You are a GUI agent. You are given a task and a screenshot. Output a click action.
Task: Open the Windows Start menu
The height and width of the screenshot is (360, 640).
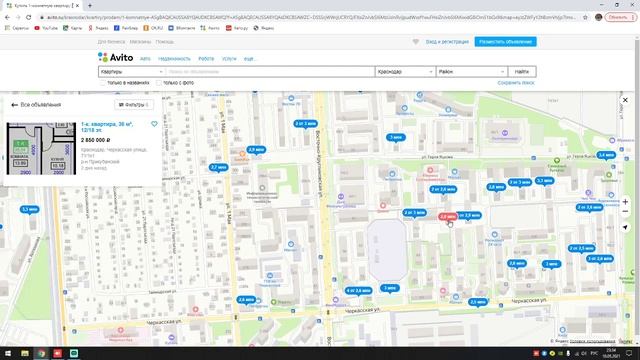(8, 353)
